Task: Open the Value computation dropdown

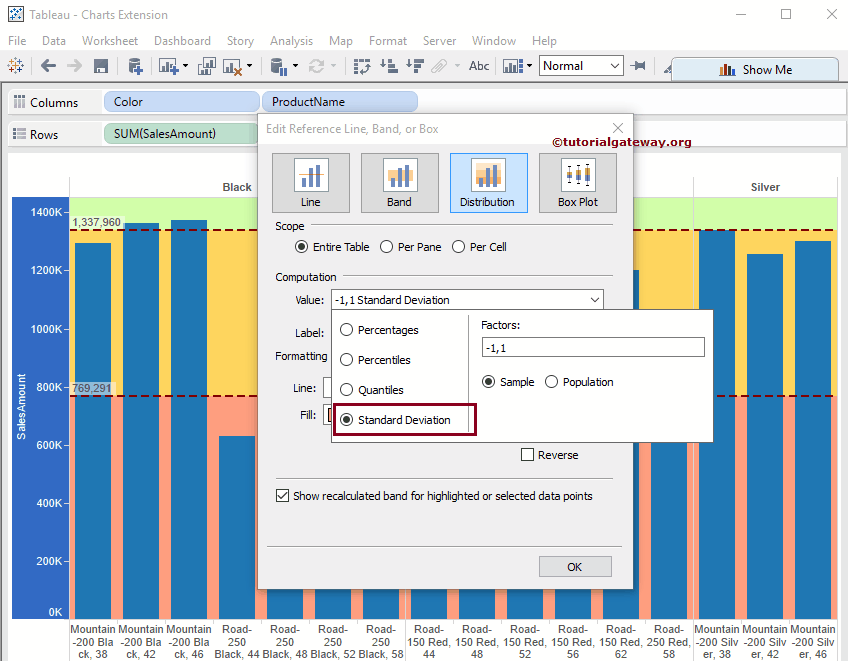Action: 596,299
